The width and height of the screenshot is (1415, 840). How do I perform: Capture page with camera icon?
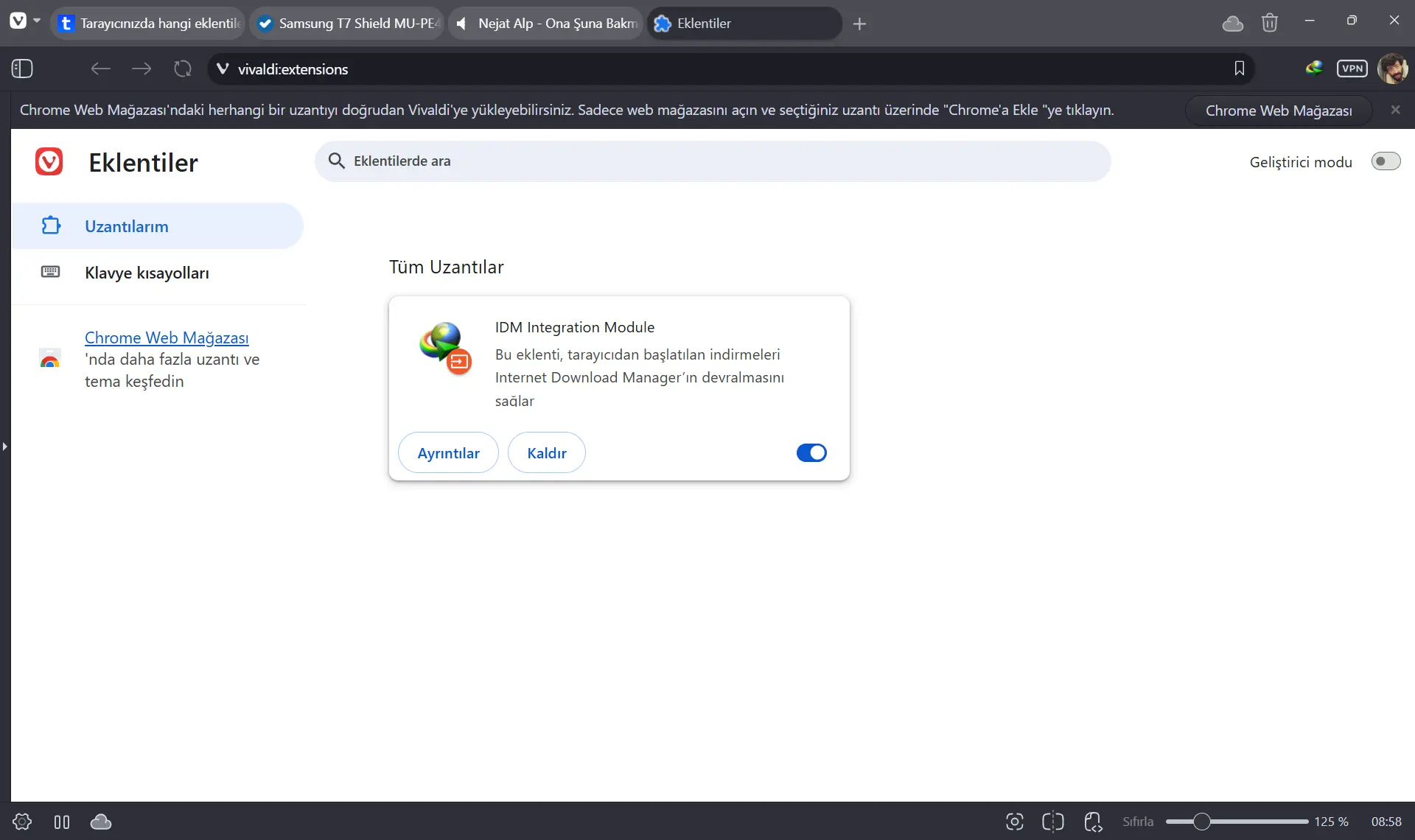point(1015,822)
